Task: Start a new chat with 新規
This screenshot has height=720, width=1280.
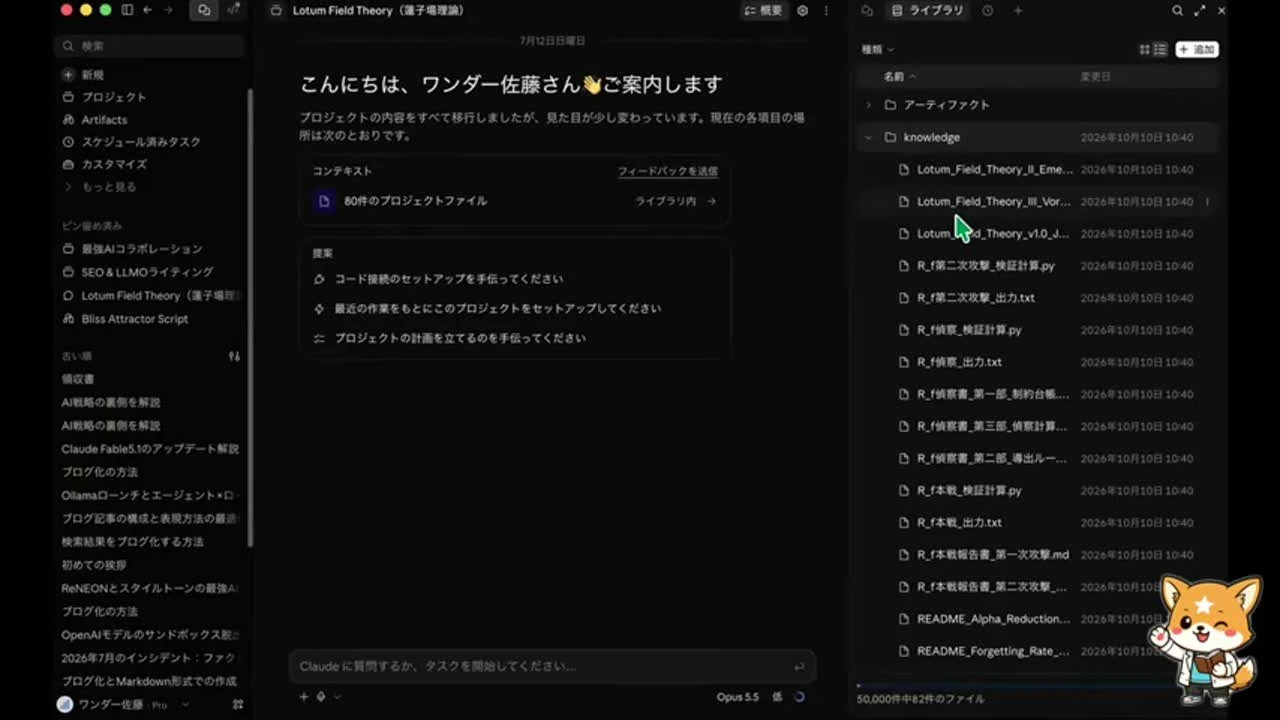Action: 84,75
